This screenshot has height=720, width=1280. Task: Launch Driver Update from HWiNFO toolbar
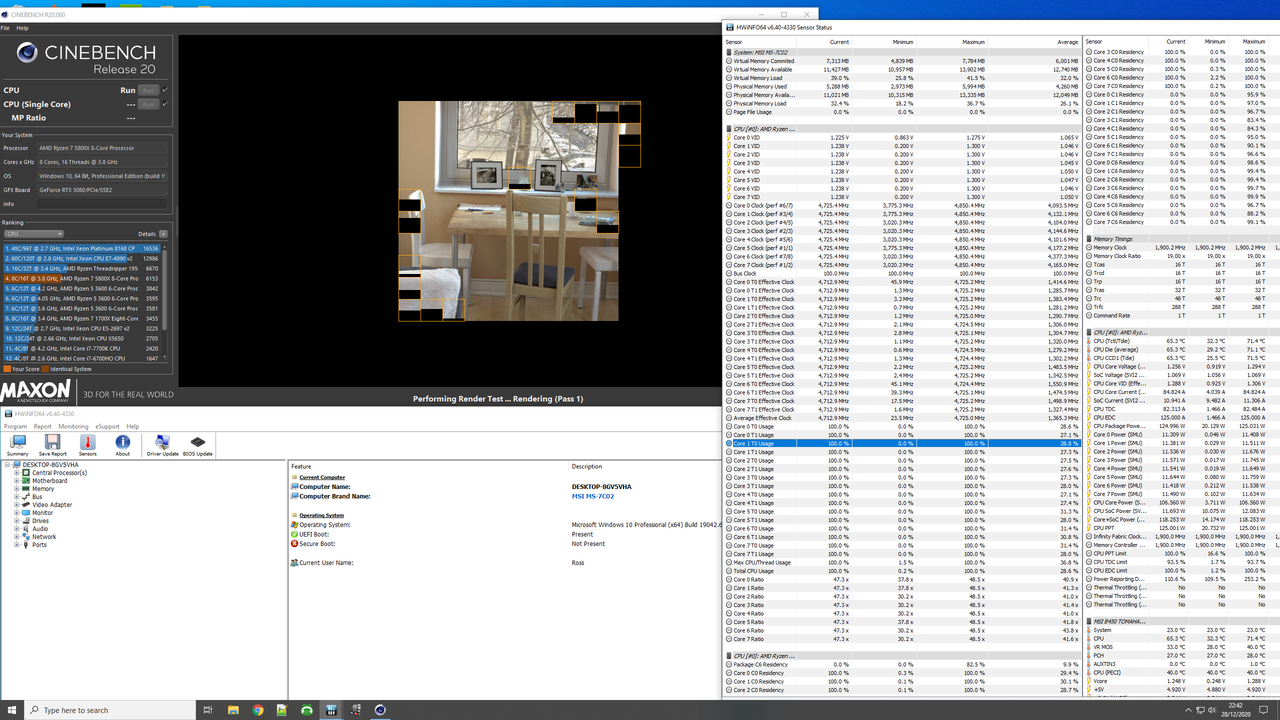tap(162, 445)
